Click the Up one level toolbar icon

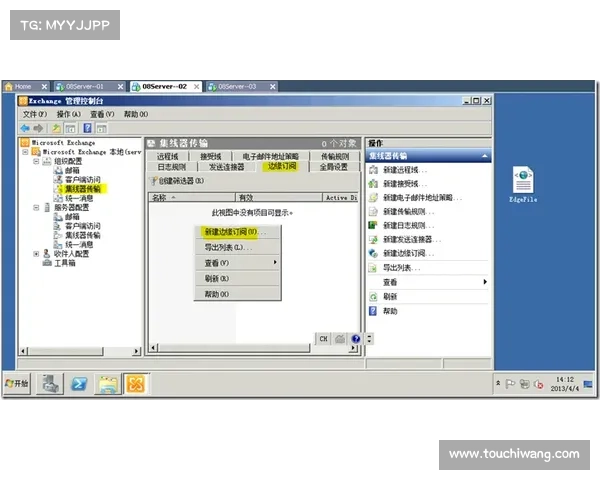click(x=56, y=128)
